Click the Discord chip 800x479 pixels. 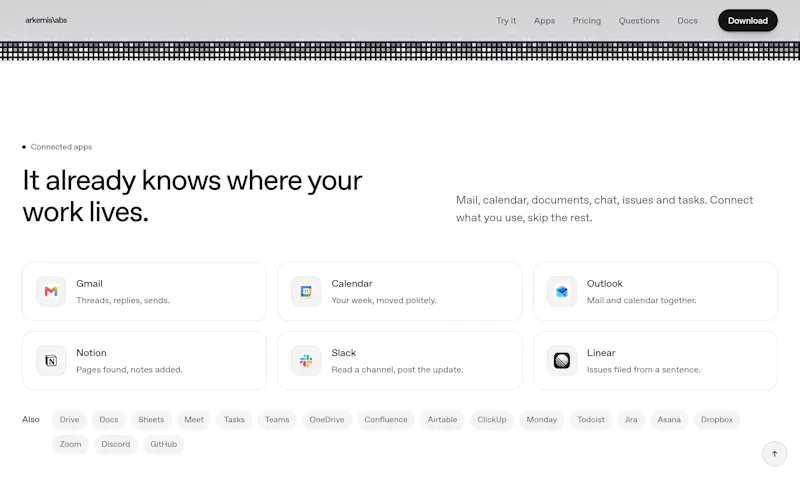click(116, 444)
